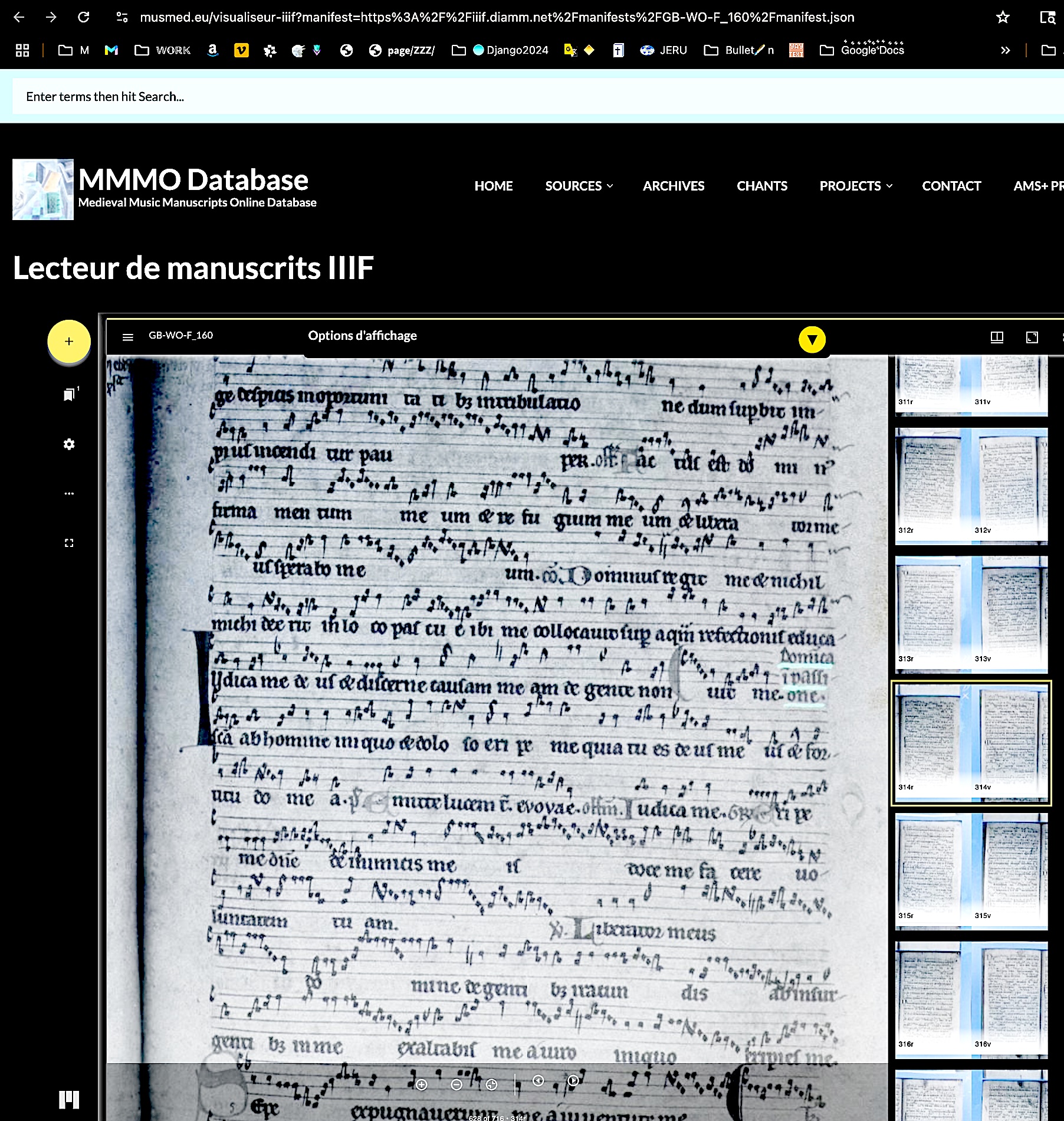Click the yellow plus add-resource button
This screenshot has height=1121, width=1064.
(x=69, y=342)
